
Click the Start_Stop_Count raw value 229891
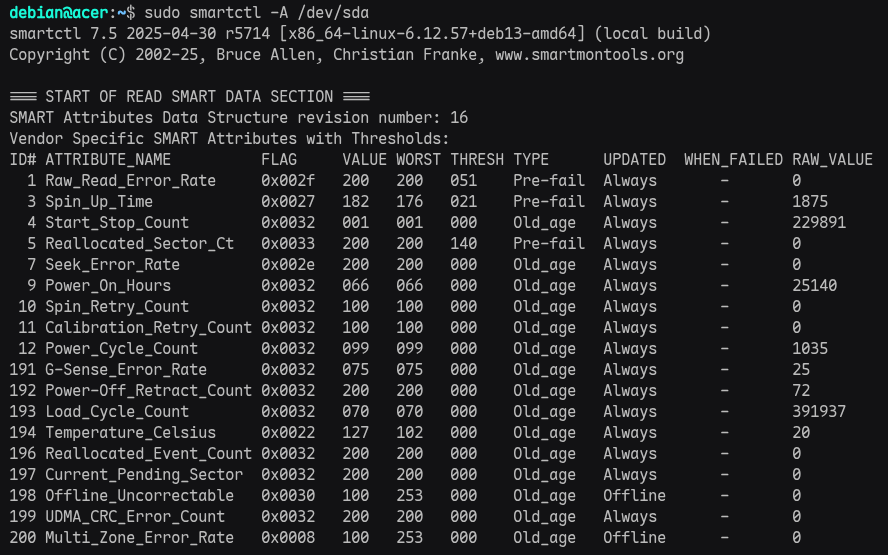coord(819,223)
